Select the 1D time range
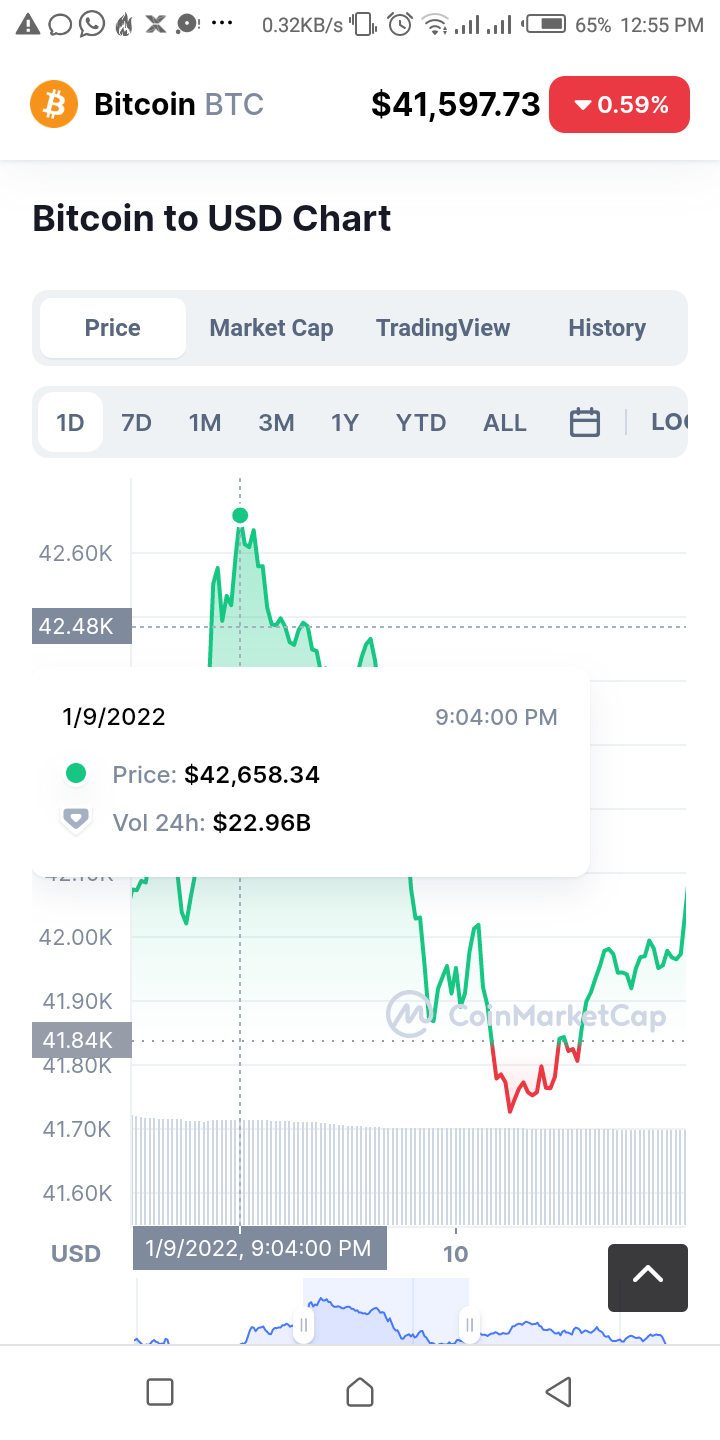The height and width of the screenshot is (1440, 720). point(70,423)
